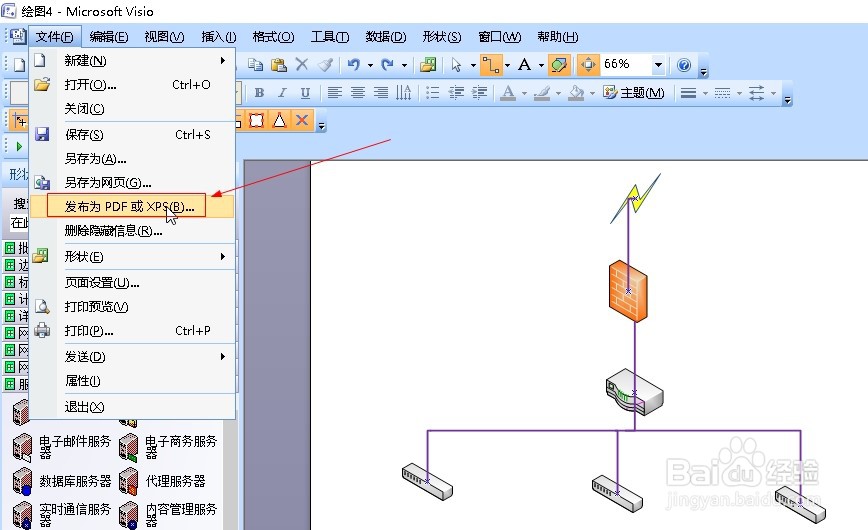Click the Bullets list icon
The image size is (868, 530).
coord(432,92)
